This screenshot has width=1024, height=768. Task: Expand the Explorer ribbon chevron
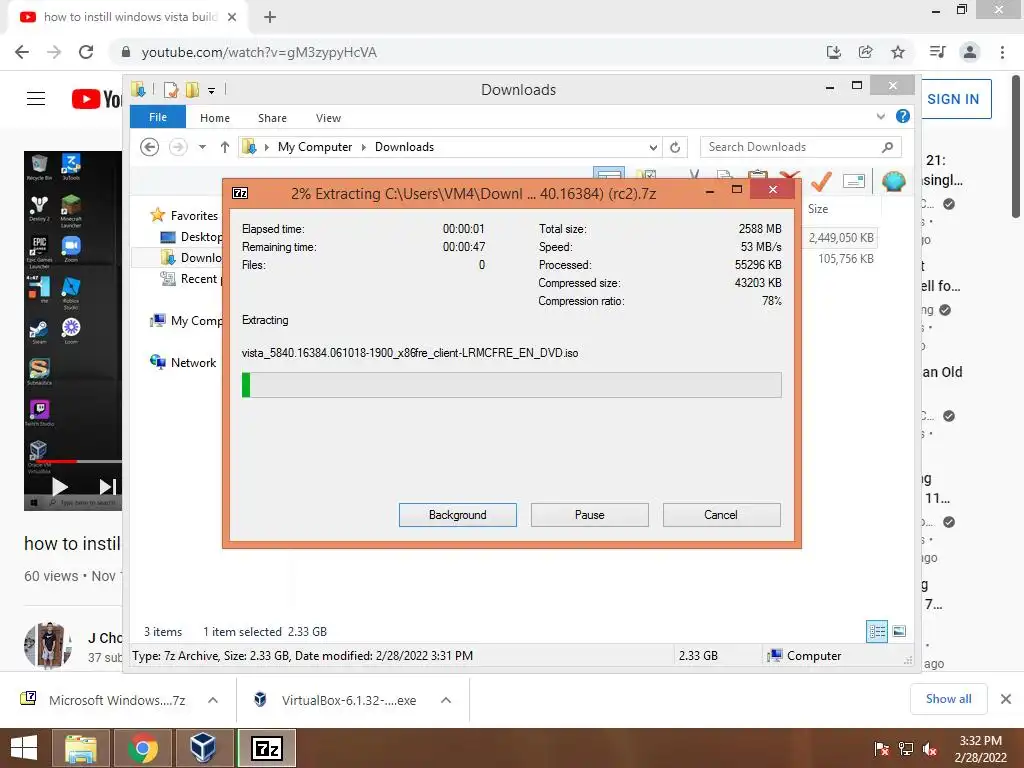[881, 116]
